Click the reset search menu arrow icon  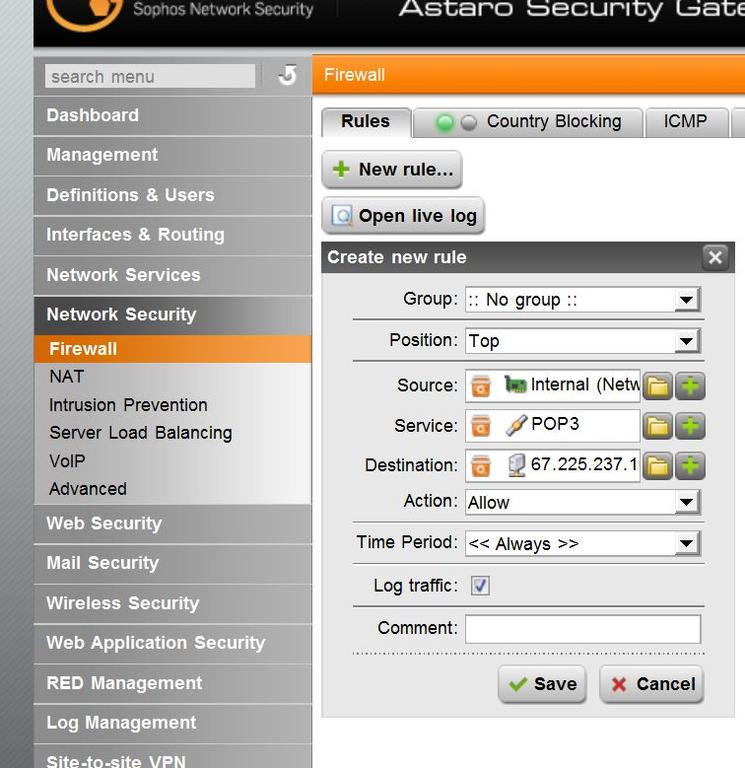288,75
